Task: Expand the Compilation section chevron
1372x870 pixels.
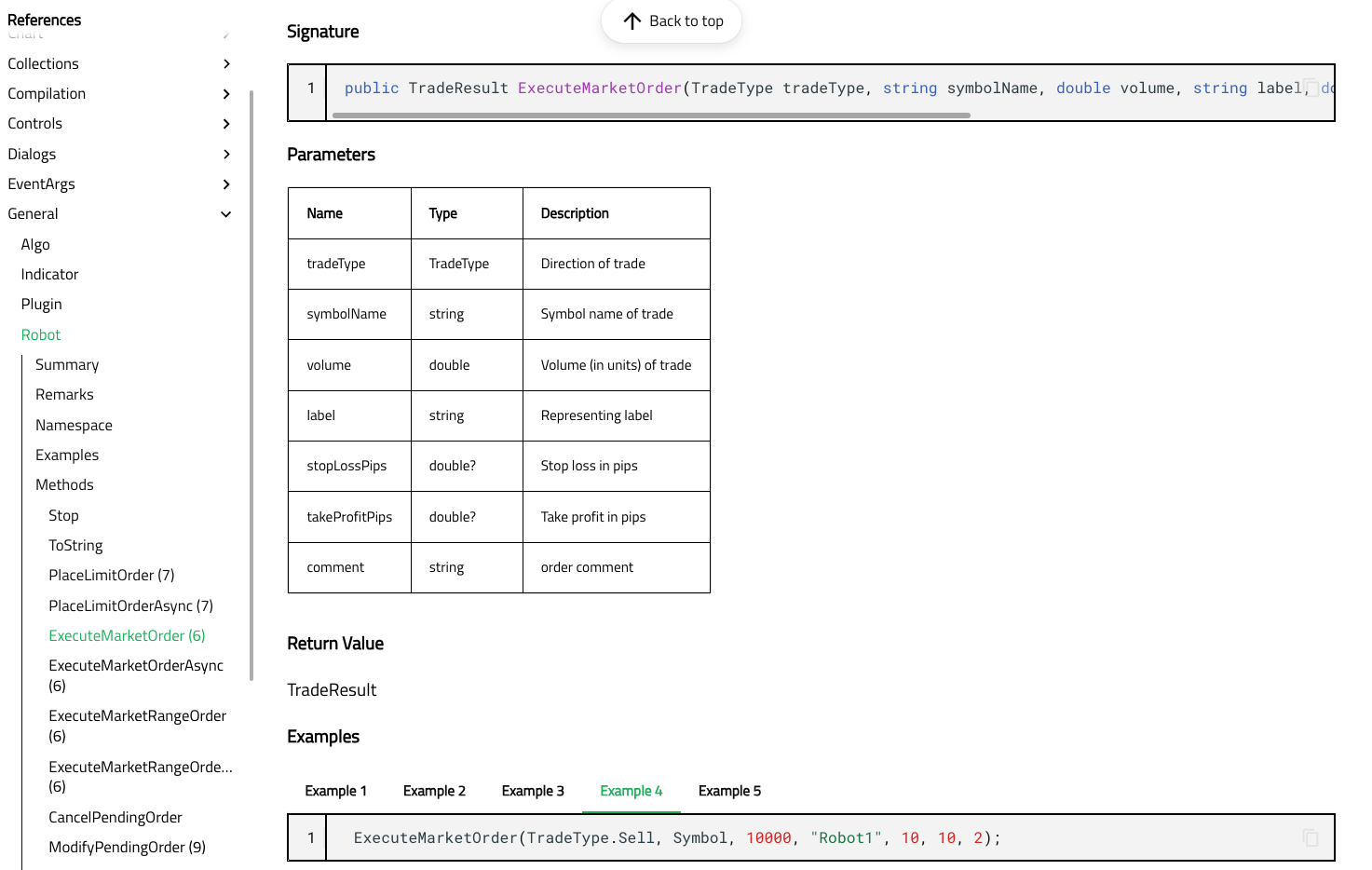Action: pyautogui.click(x=226, y=93)
